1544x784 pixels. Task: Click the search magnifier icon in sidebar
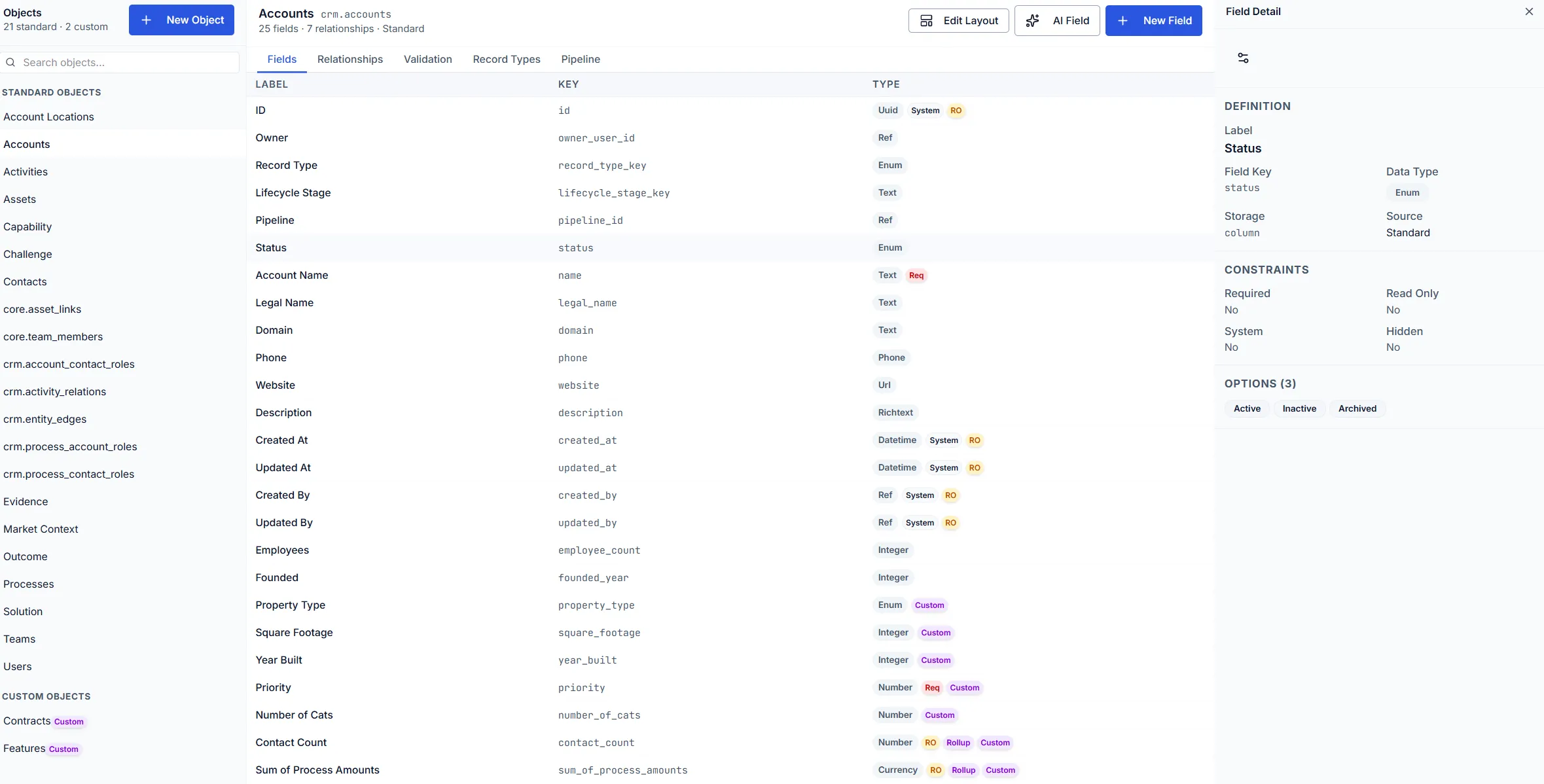click(10, 62)
